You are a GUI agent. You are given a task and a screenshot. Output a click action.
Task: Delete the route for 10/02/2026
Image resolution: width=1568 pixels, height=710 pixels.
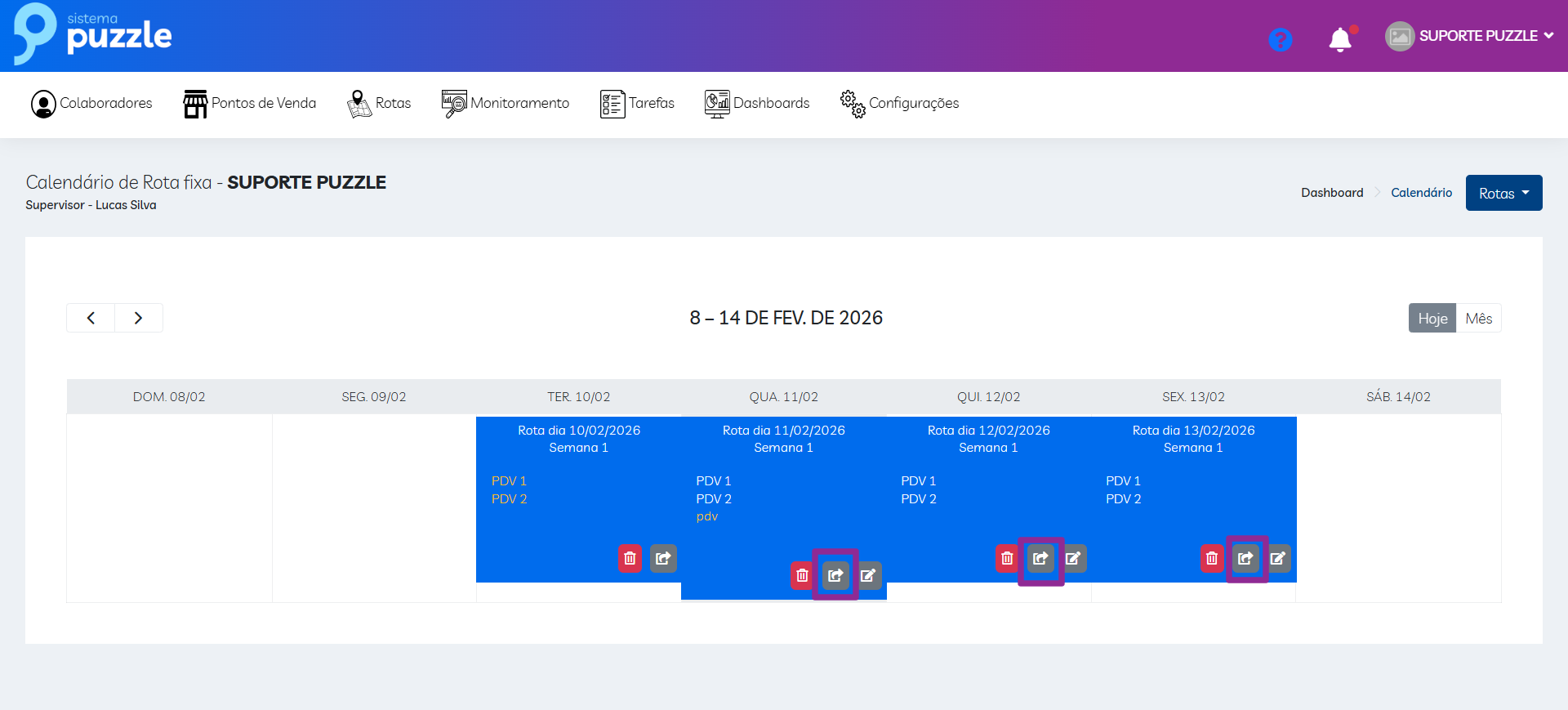630,558
